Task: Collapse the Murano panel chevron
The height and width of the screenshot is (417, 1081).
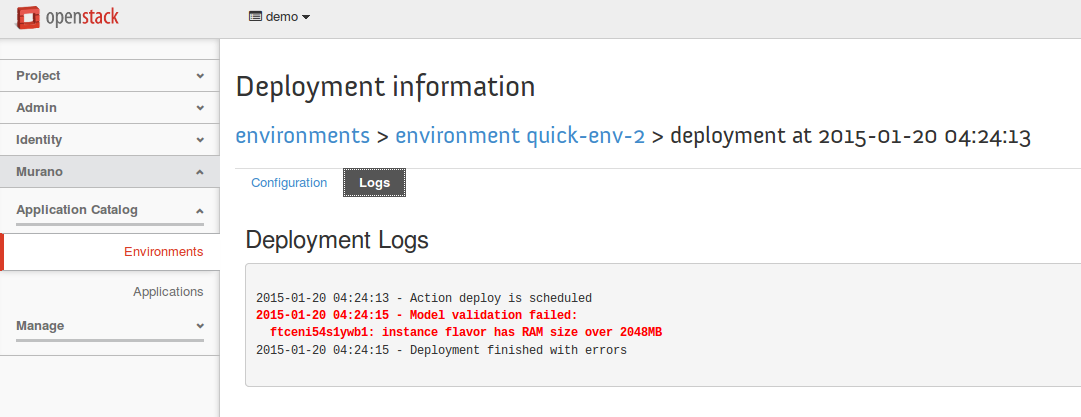Action: point(200,172)
